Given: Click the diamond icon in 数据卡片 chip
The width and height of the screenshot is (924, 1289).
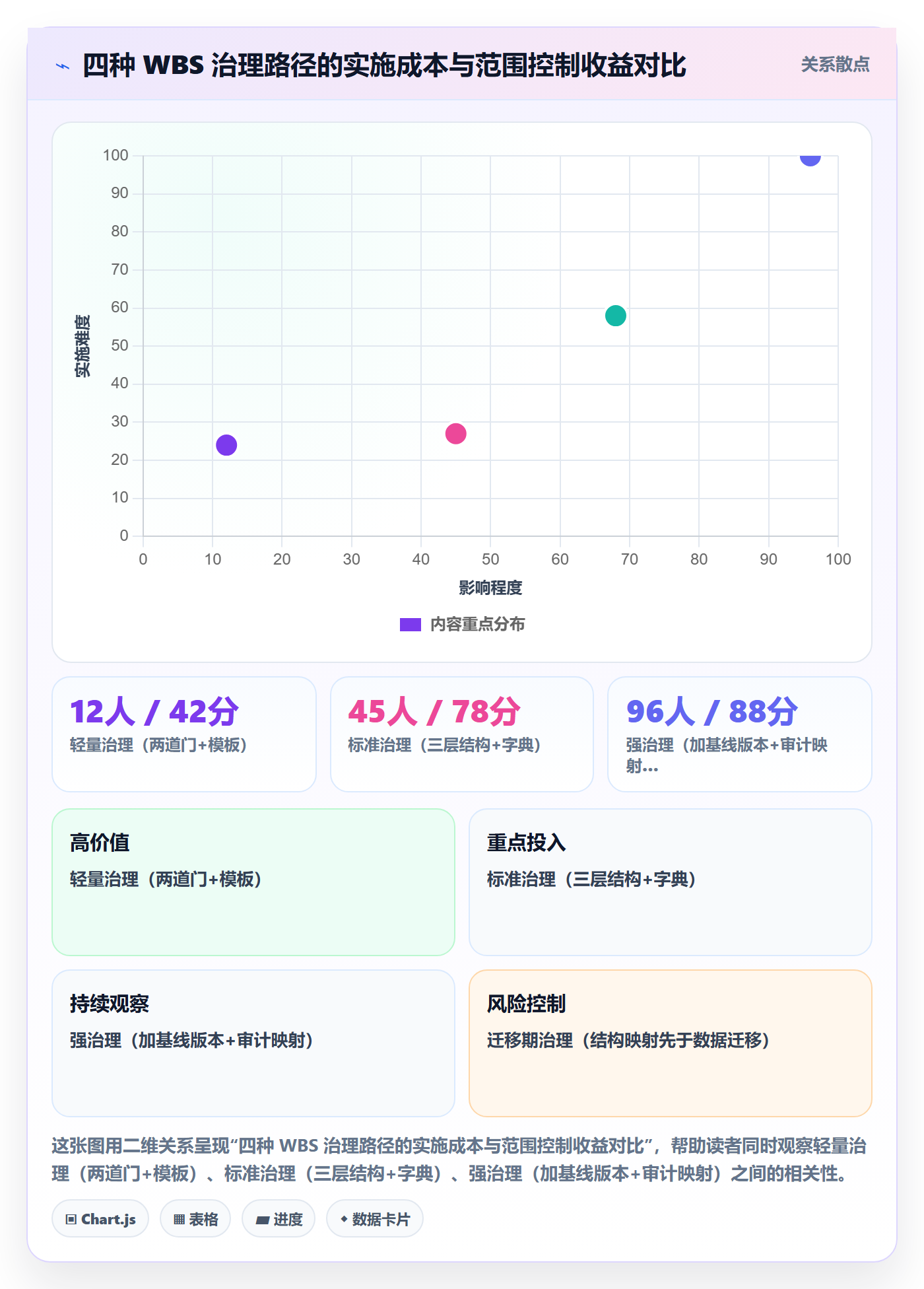Looking at the screenshot, I should click(344, 1219).
